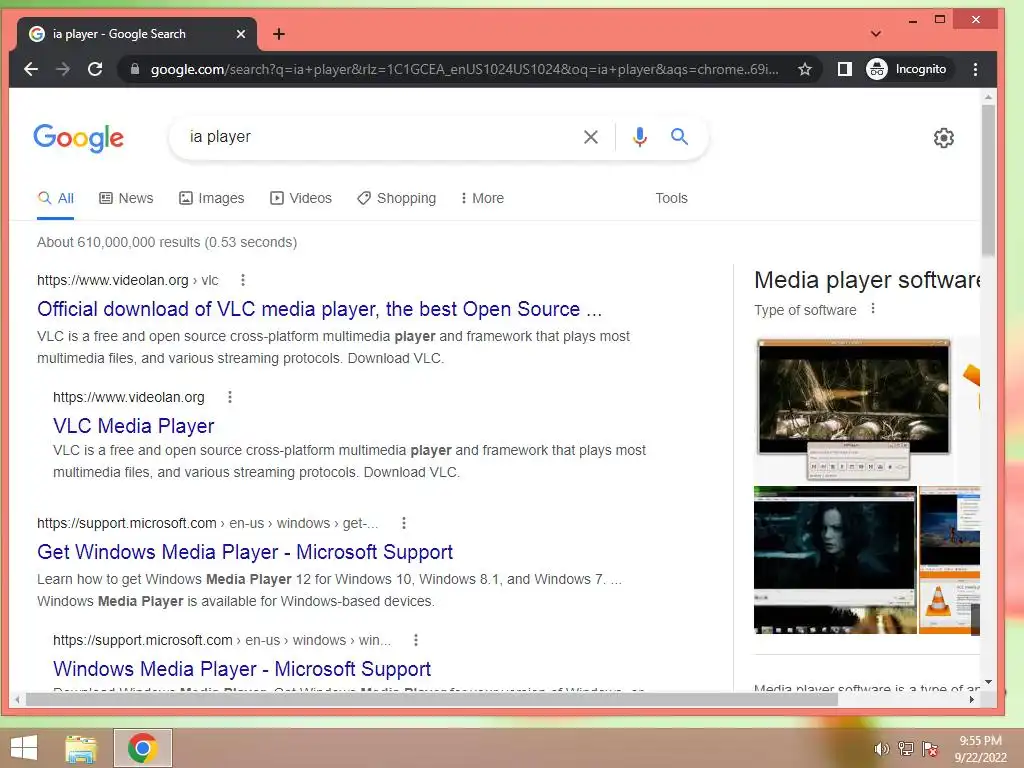The image size is (1024, 768).
Task: View the dark movie player thumbnail
Action: (835, 560)
